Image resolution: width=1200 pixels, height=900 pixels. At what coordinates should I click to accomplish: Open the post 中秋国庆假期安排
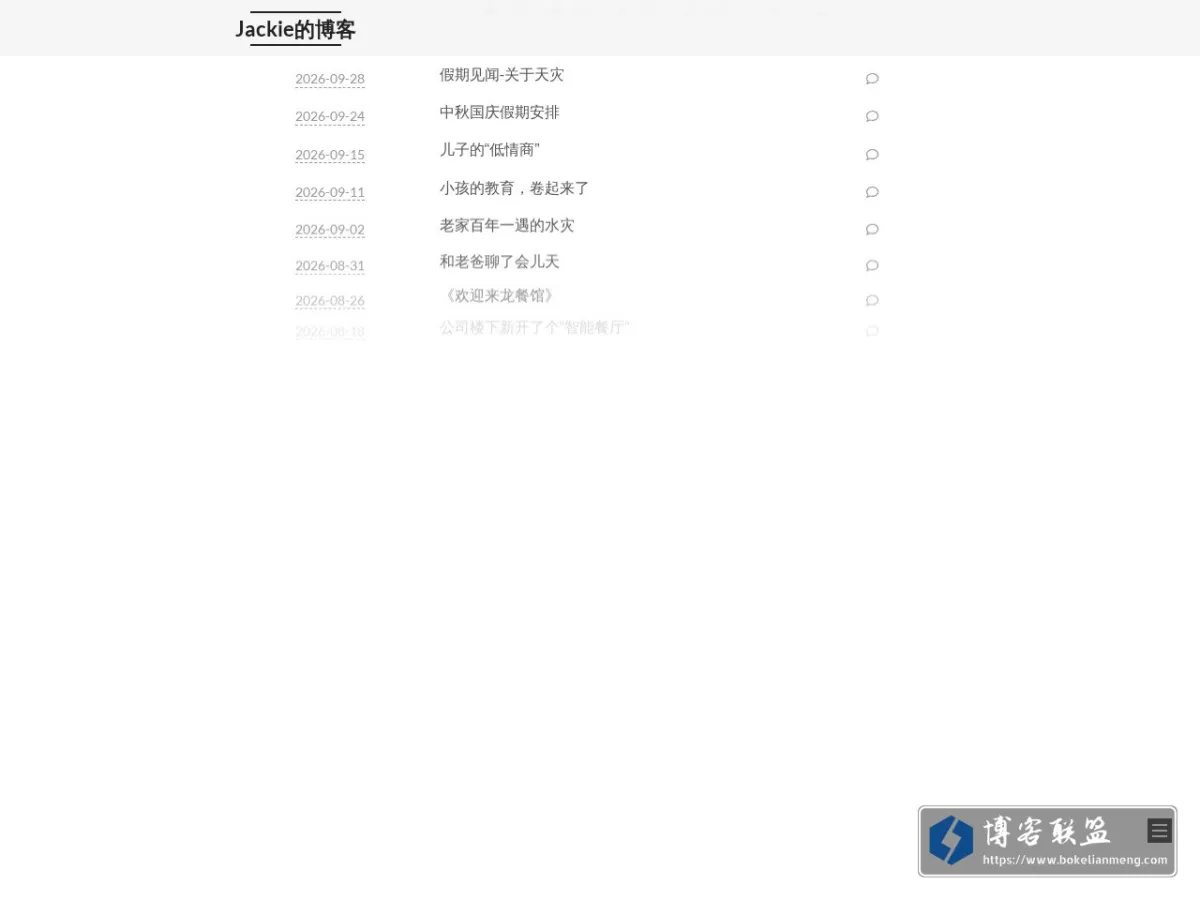(x=500, y=112)
